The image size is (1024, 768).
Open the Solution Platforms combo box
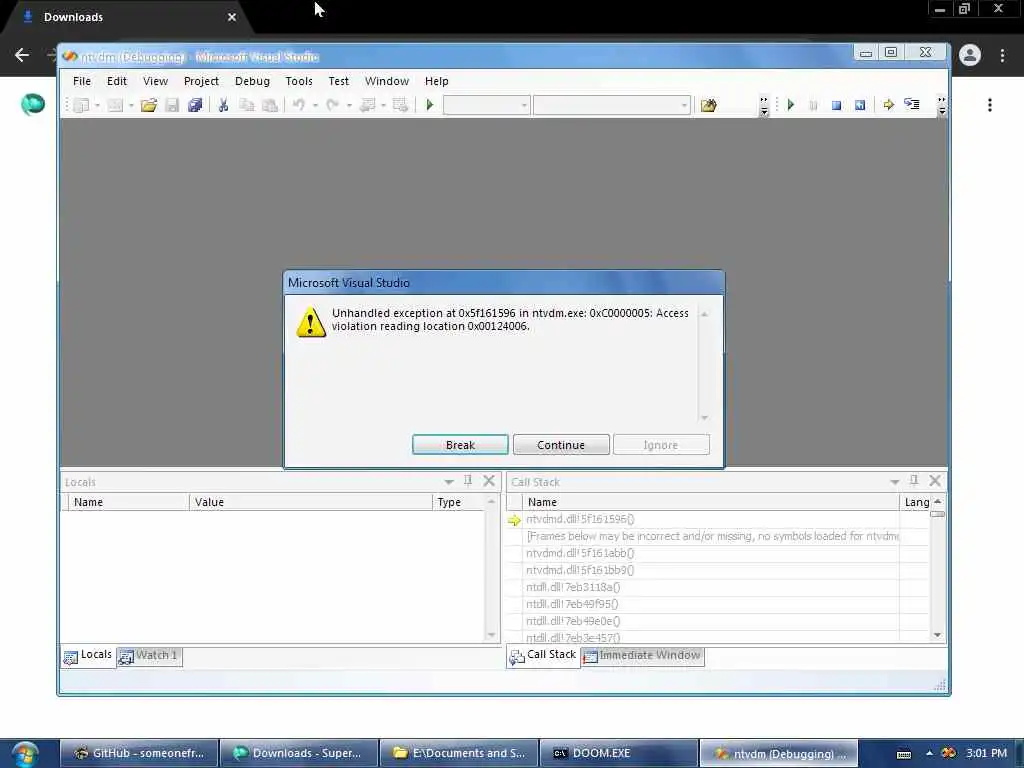(611, 105)
